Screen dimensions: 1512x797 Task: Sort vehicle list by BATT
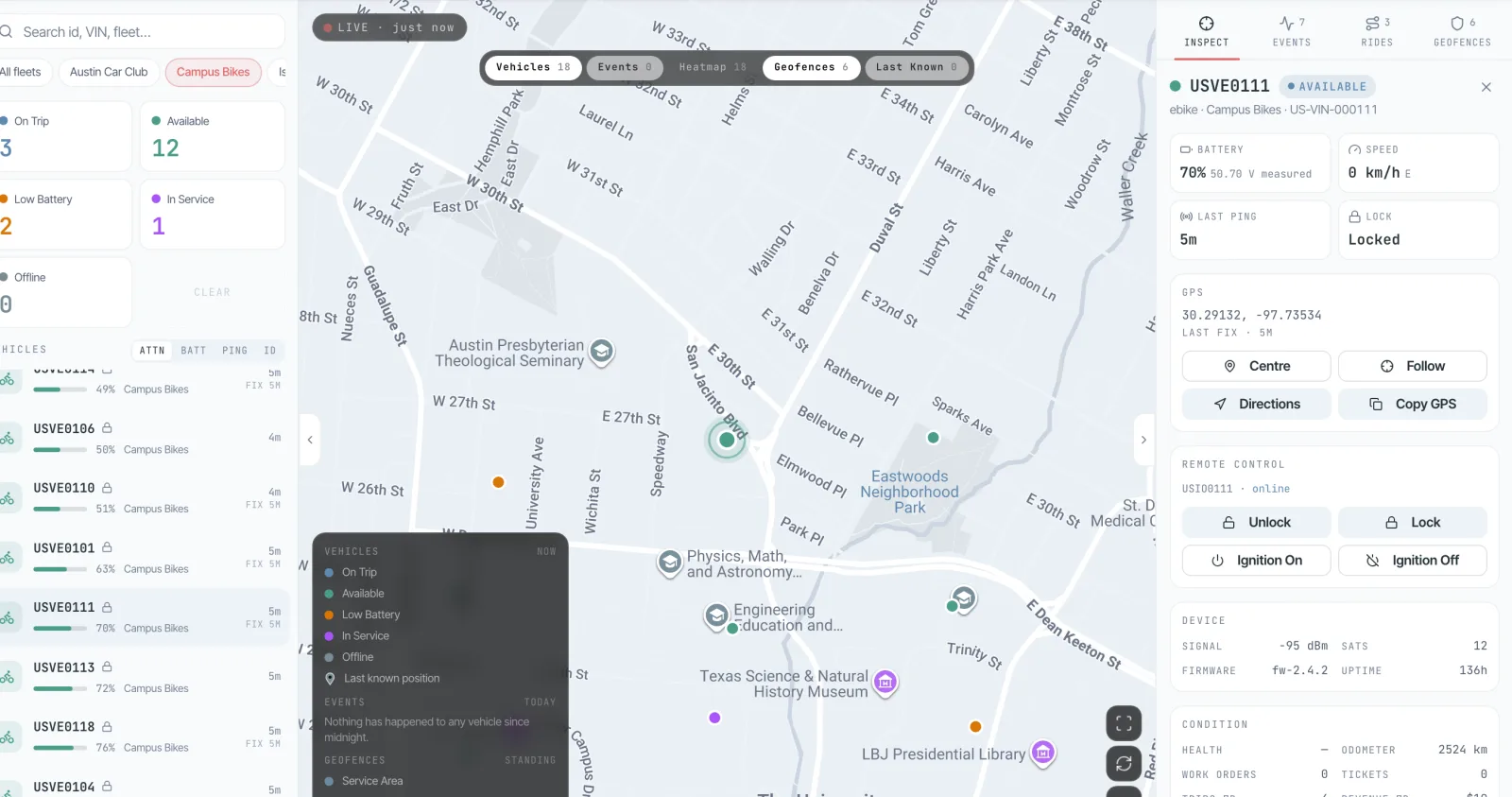pos(194,351)
